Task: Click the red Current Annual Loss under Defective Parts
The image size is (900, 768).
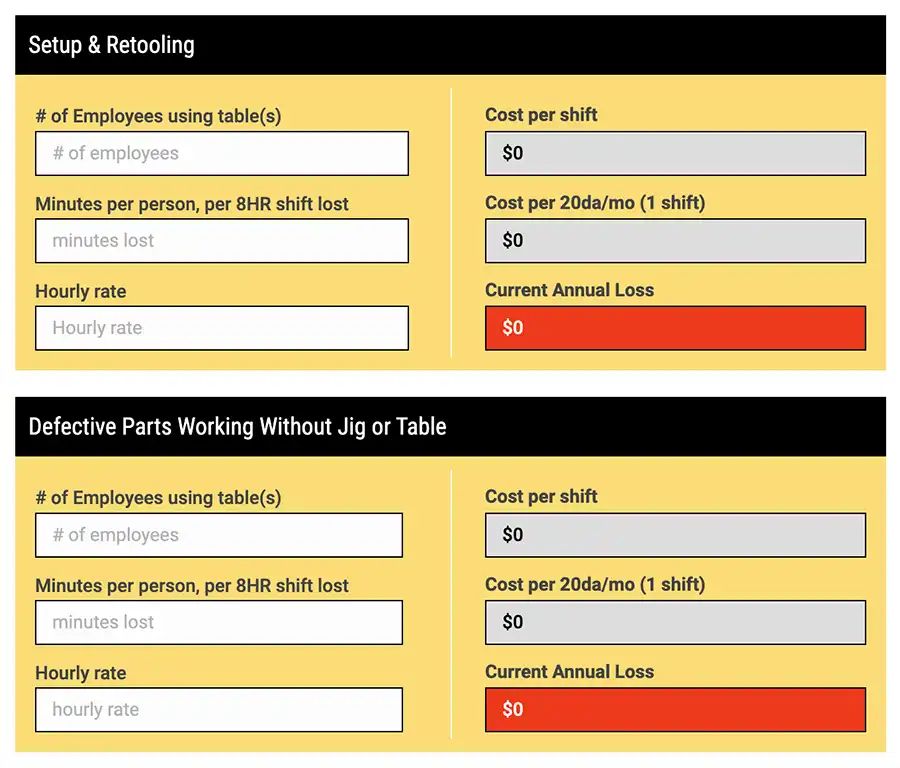Action: tap(675, 710)
